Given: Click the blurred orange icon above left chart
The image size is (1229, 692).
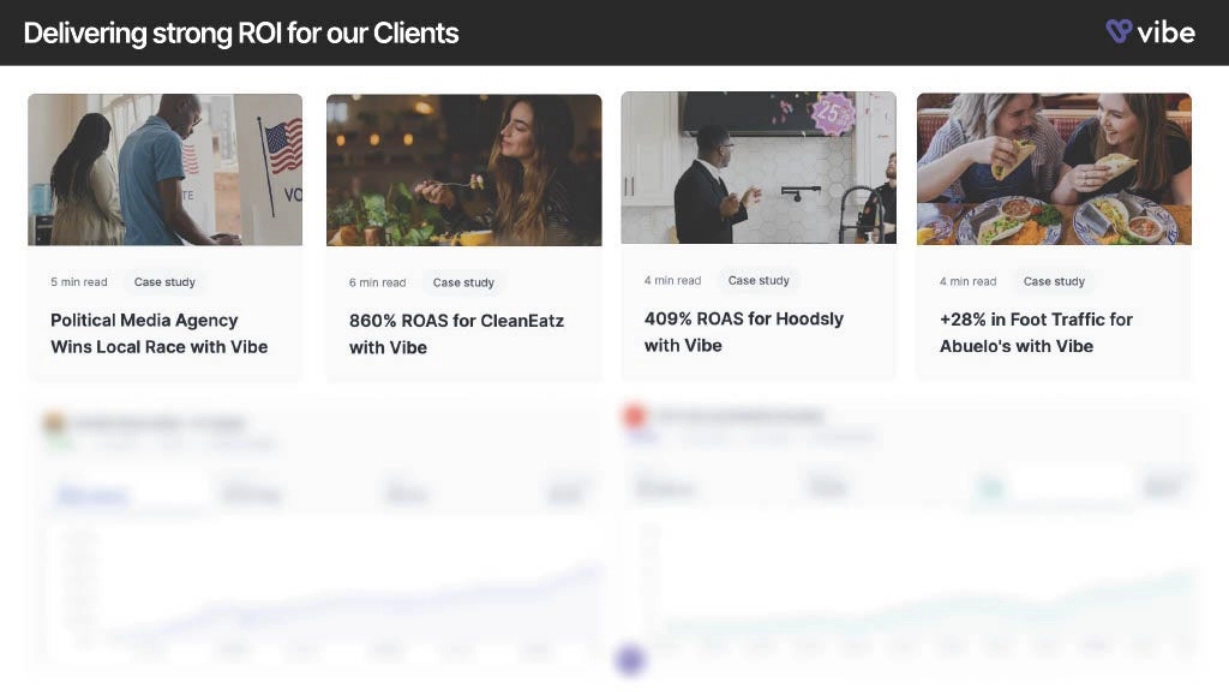Looking at the screenshot, I should [54, 423].
